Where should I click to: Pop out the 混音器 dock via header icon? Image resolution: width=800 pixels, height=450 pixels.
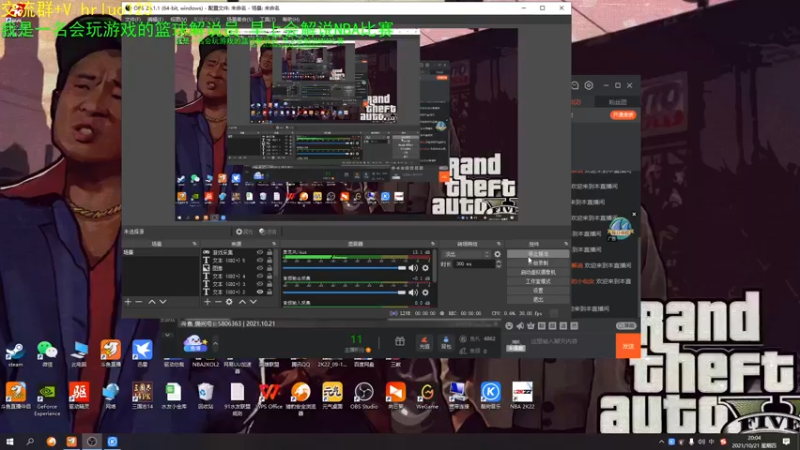click(433, 244)
